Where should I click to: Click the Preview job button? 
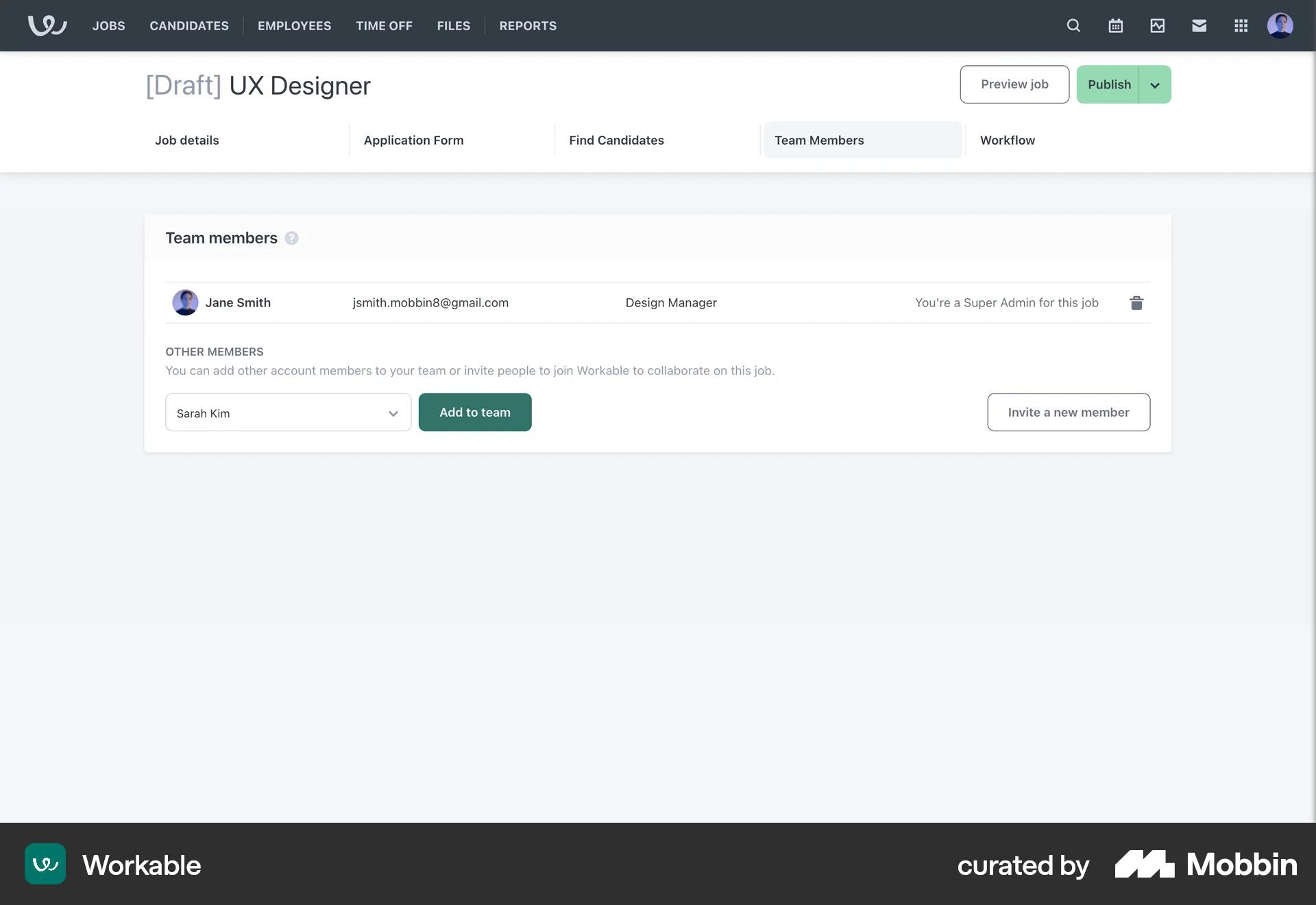click(x=1014, y=84)
